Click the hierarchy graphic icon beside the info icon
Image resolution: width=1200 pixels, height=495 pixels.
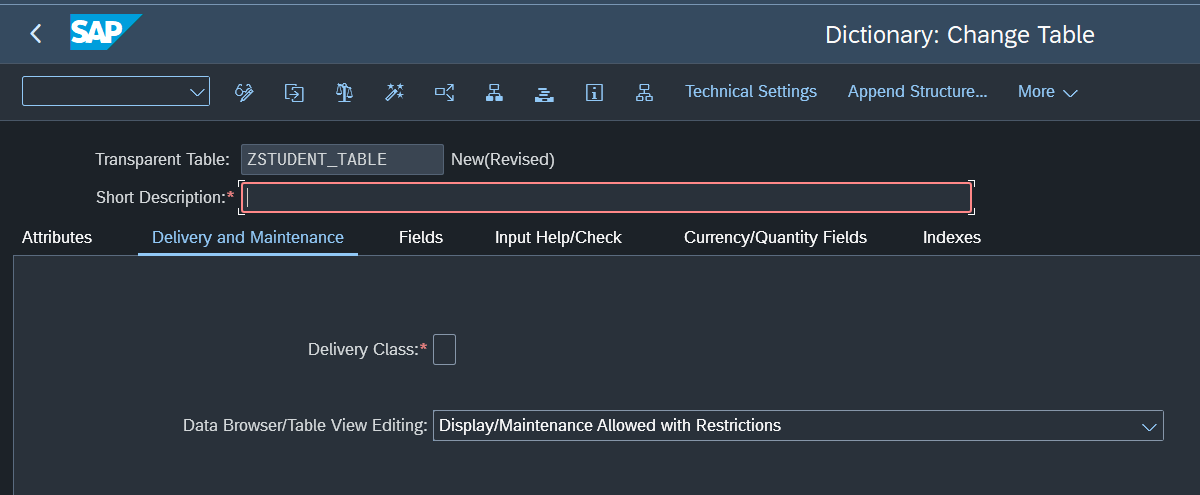[x=644, y=92]
